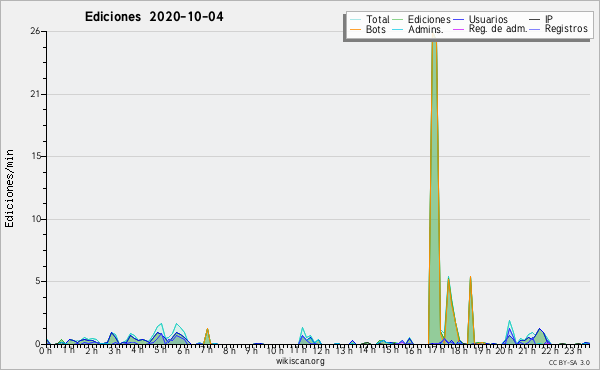The width and height of the screenshot is (600, 370).
Task: Select the 'Admins.' legend entry
Action: click(x=426, y=29)
